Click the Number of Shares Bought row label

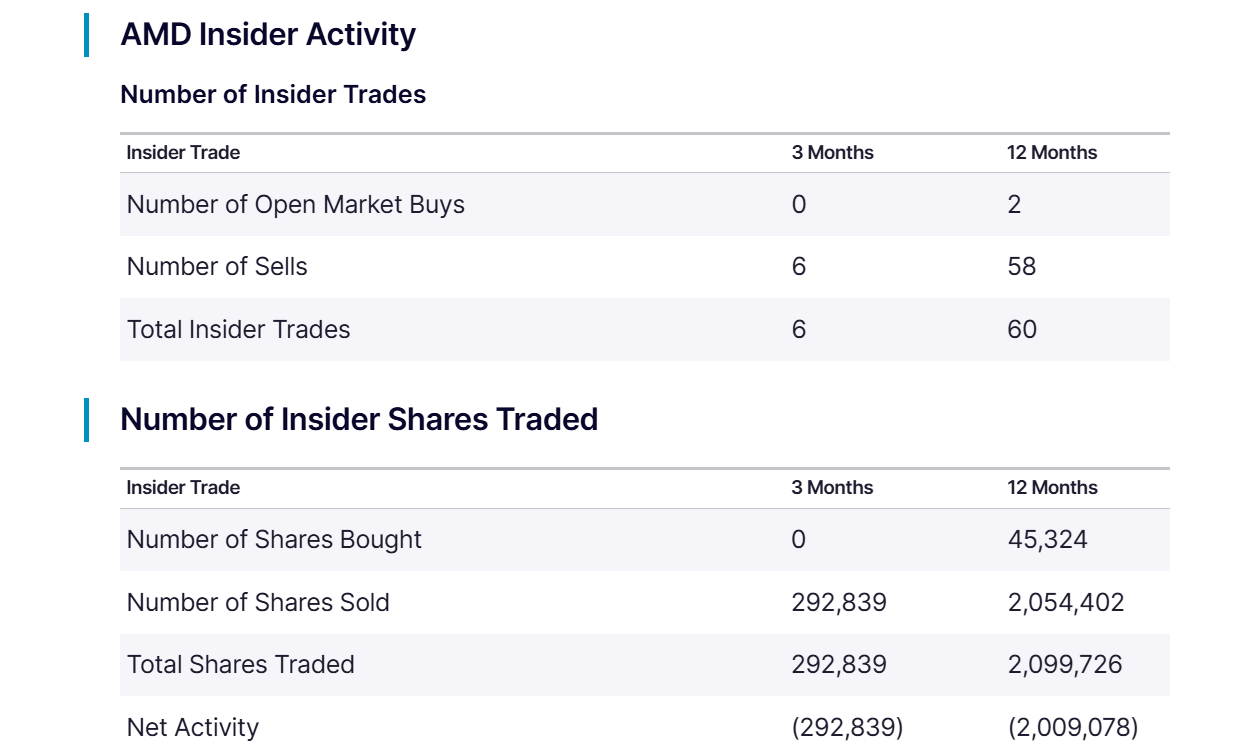point(274,540)
